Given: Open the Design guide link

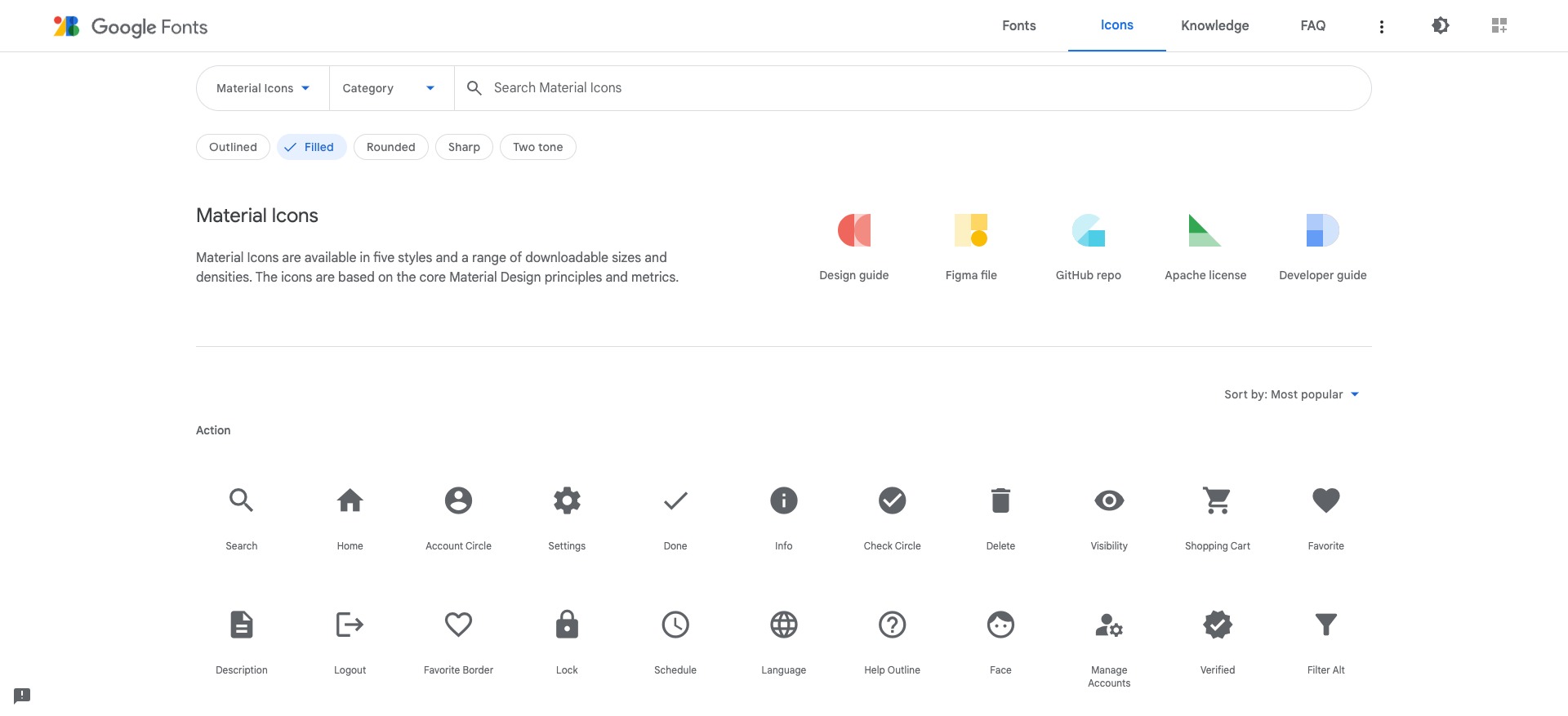Looking at the screenshot, I should [854, 247].
